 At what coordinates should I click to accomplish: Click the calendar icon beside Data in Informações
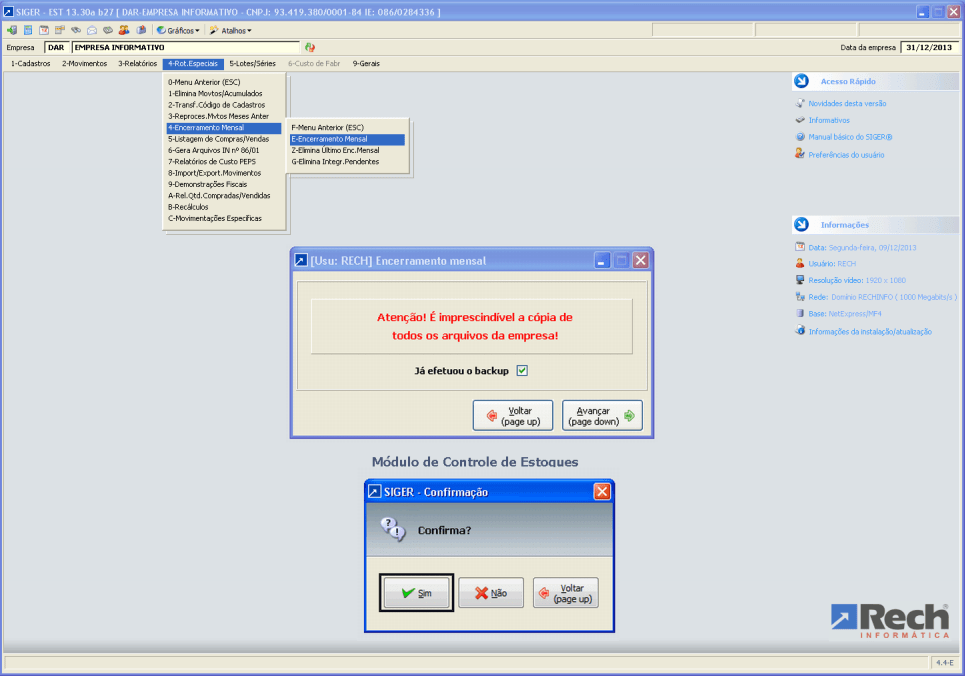[x=799, y=247]
